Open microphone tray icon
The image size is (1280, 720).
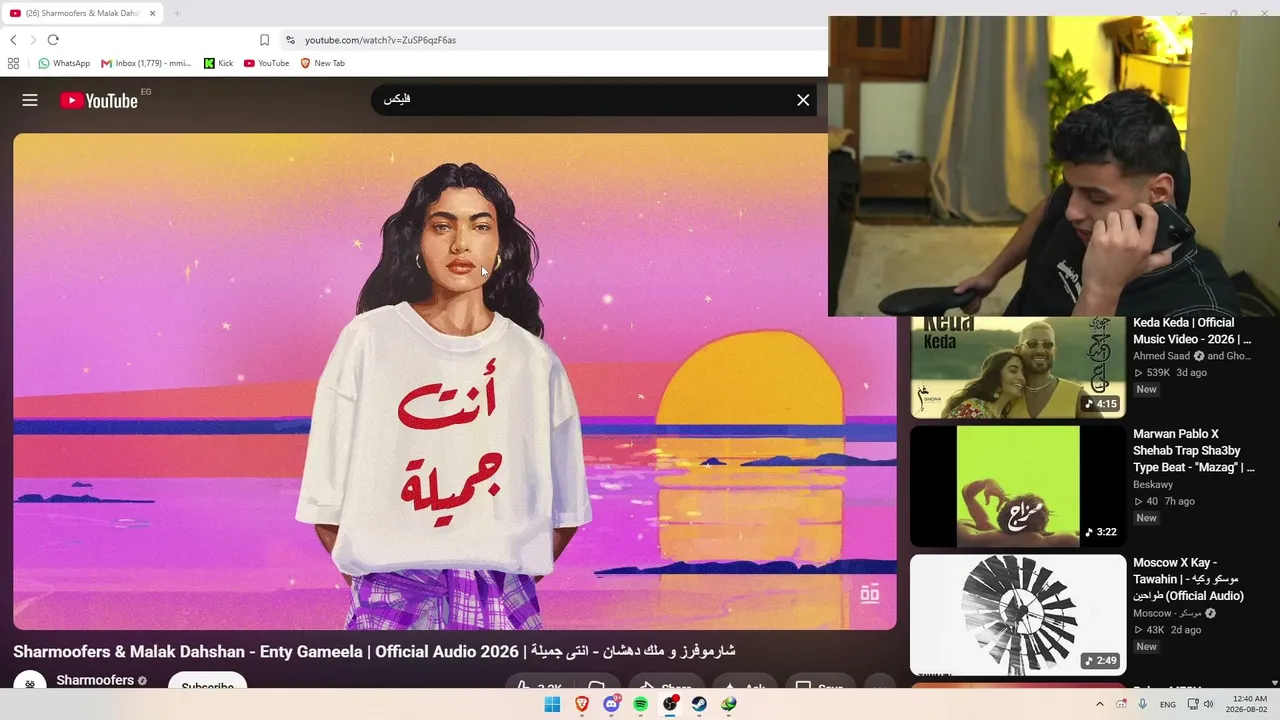tap(1143, 704)
